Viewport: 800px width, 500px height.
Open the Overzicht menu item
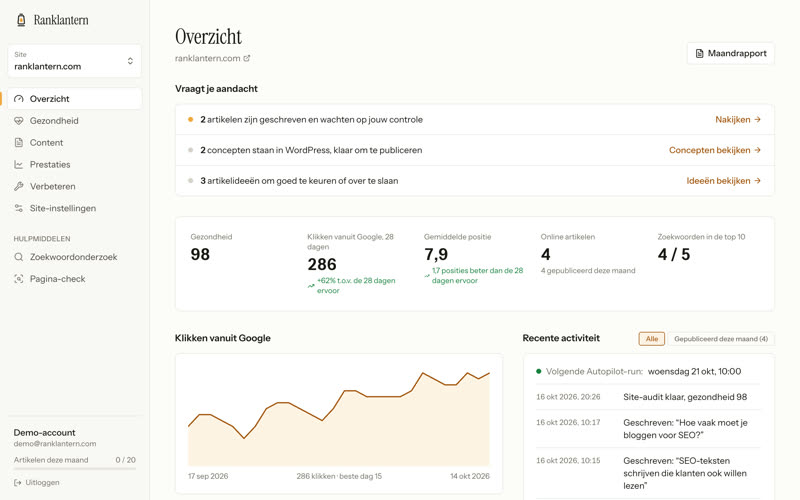pyautogui.click(x=74, y=99)
